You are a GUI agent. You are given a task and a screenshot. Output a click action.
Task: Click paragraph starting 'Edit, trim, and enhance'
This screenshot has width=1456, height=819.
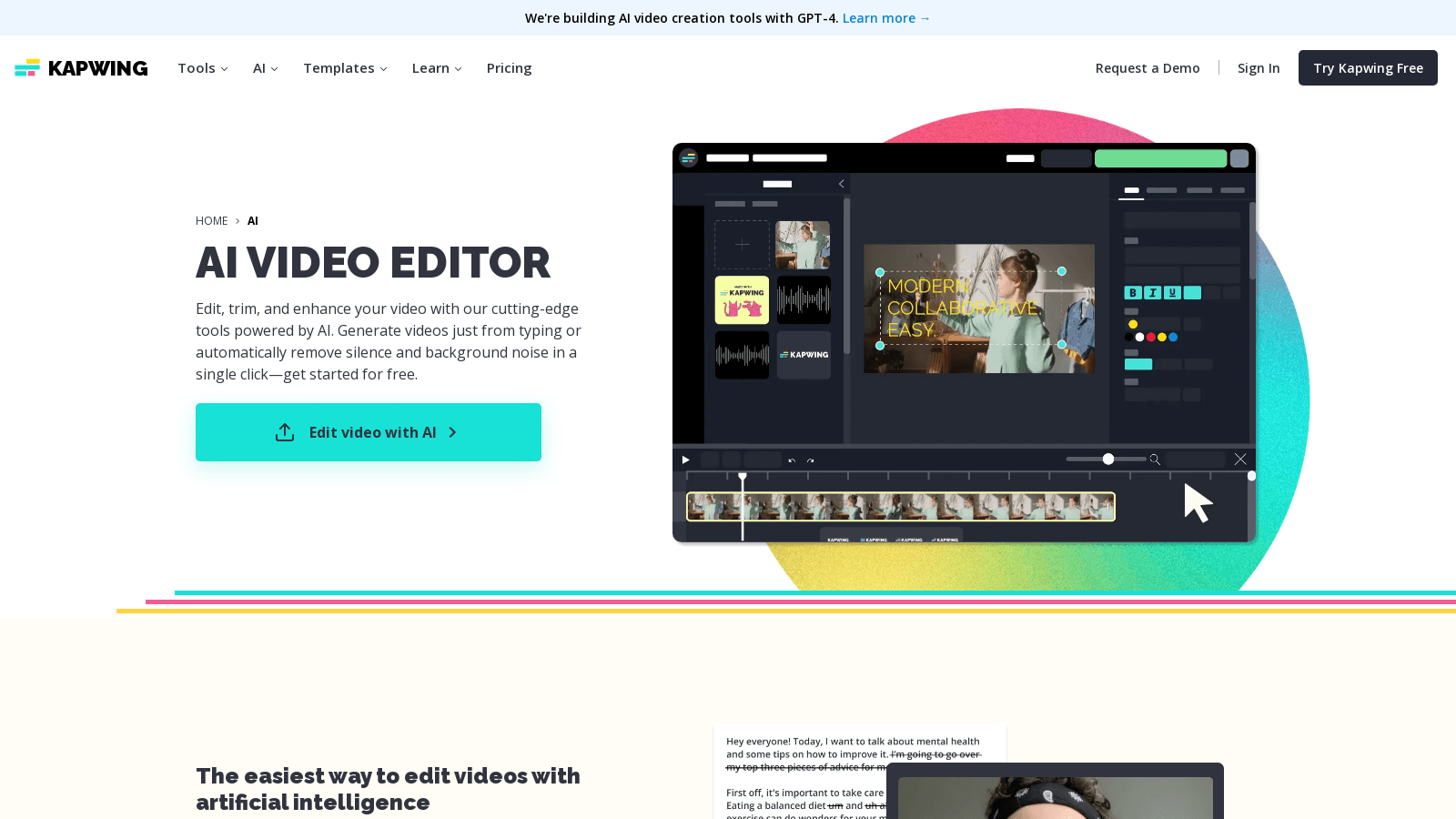click(x=389, y=341)
